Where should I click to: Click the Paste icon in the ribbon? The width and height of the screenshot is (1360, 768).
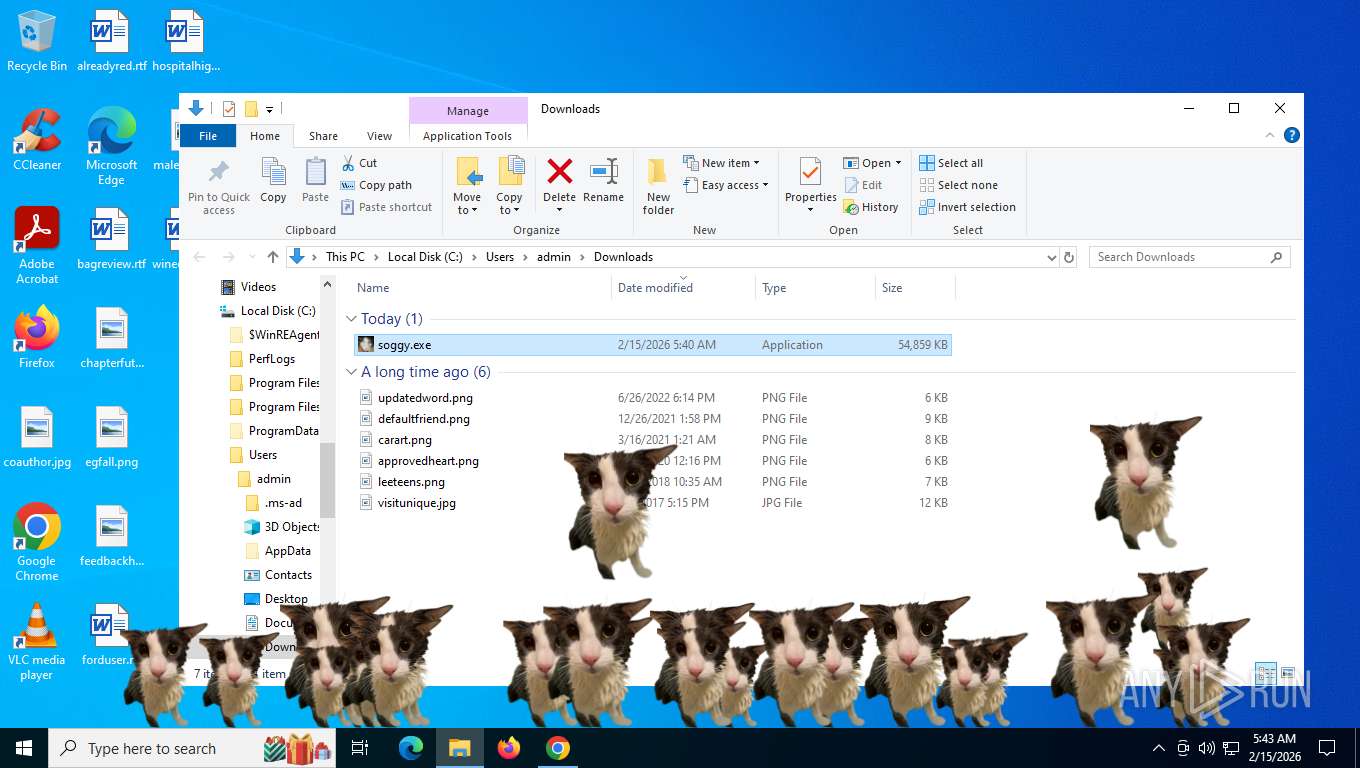[x=315, y=180]
